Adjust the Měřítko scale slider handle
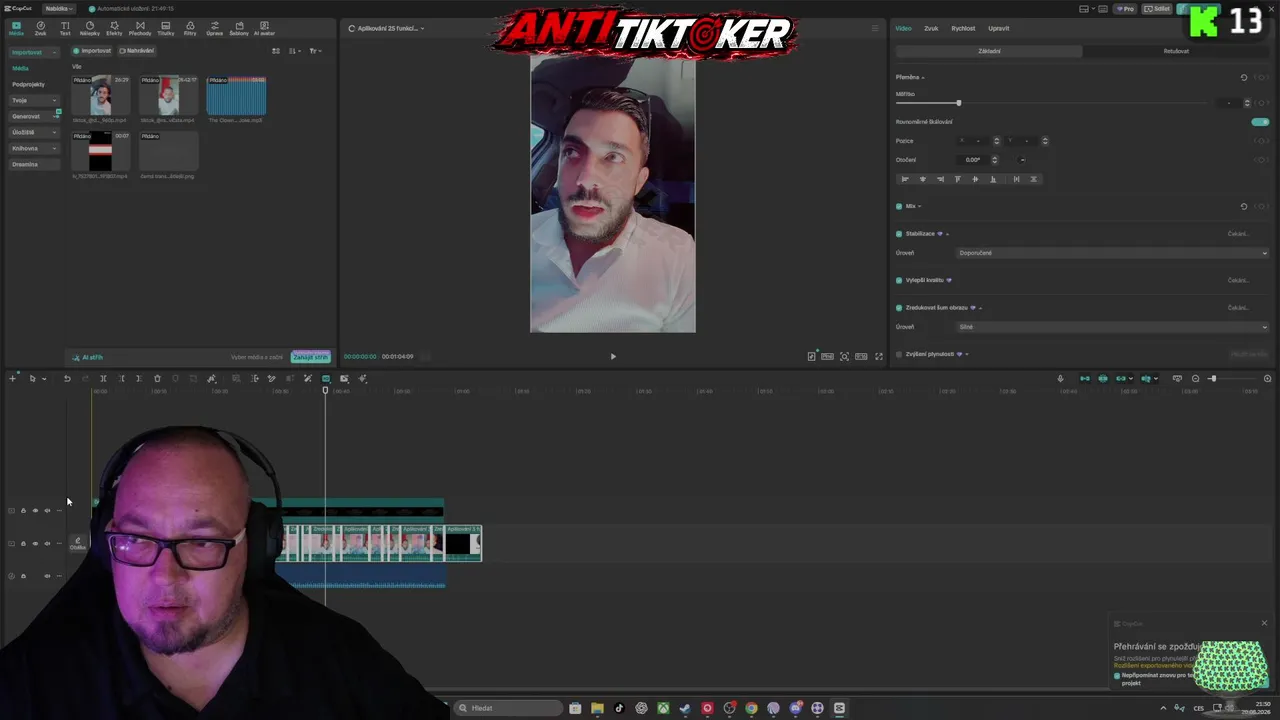The image size is (1280, 720). (x=958, y=103)
